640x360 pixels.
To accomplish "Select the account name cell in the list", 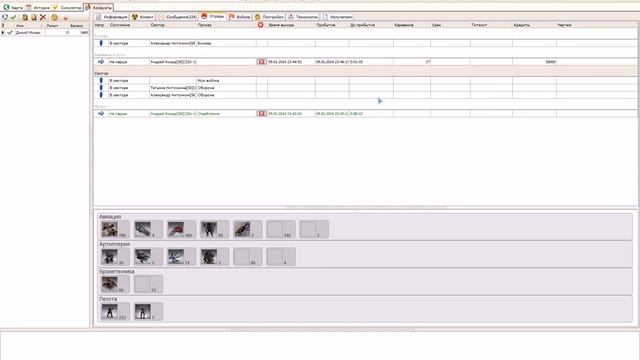I will 29,32.
